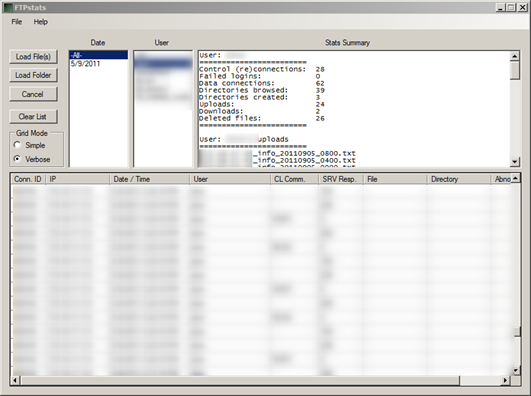
Task: Click the 'Uploads' count line
Action: click(262, 104)
